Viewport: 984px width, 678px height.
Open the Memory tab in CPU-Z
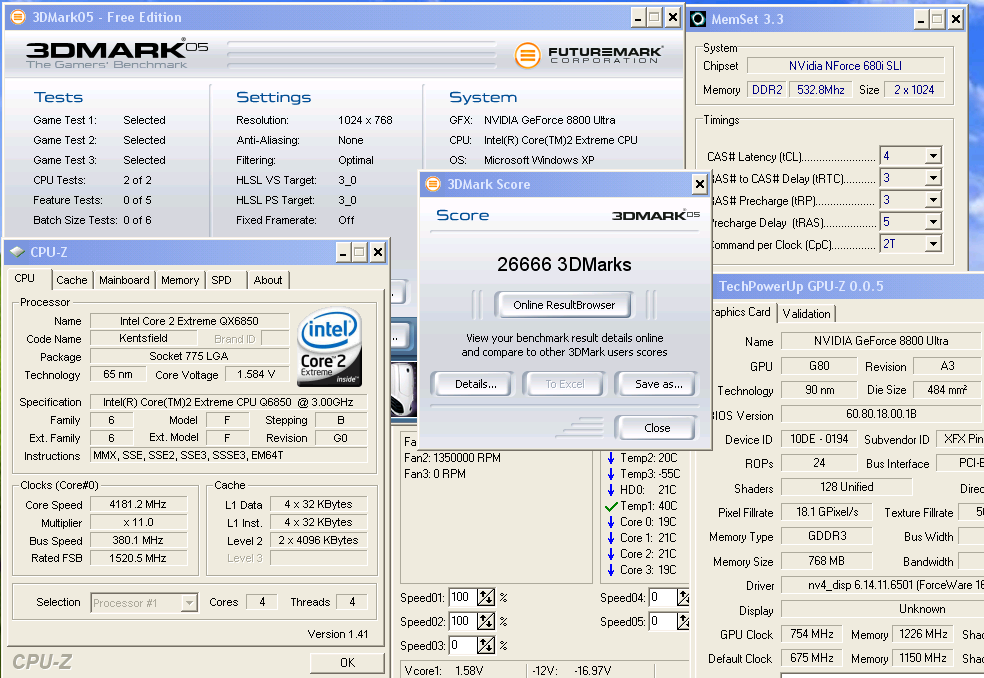179,280
